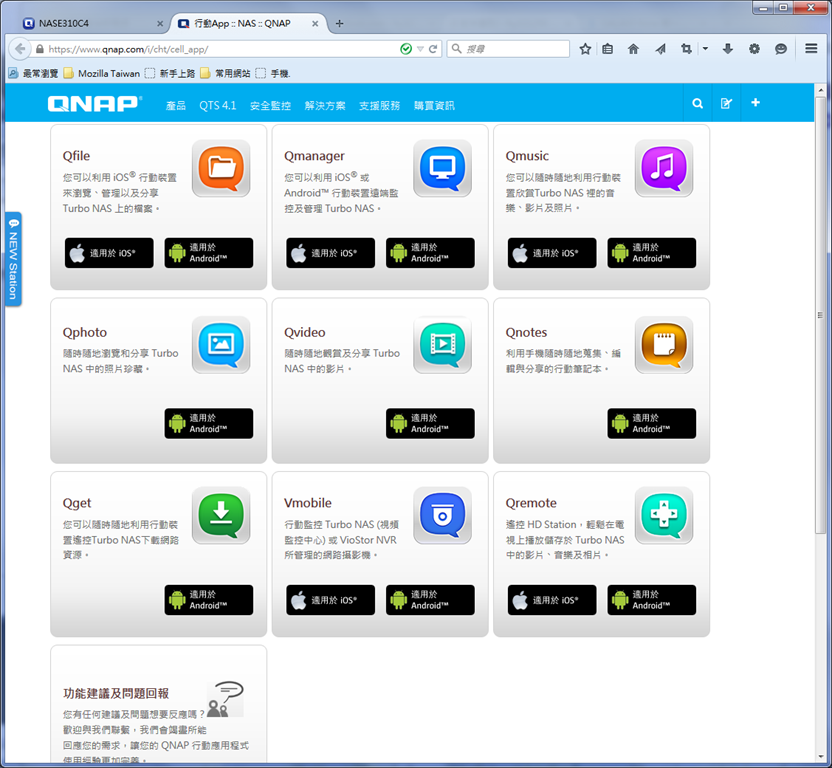
Task: Open the Qremote gamepad app icon
Action: (x=664, y=515)
